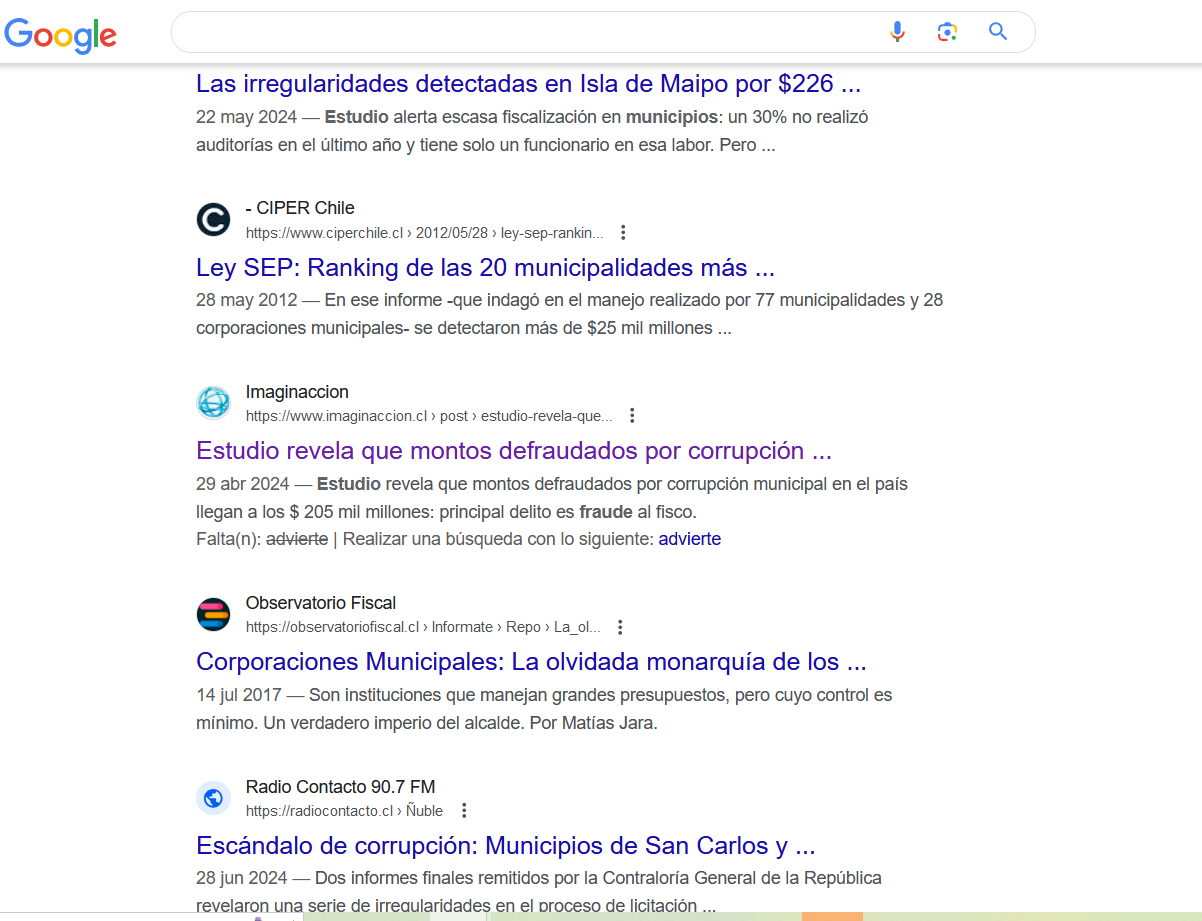Click the radiocontacto.cl › Ñuble URL breadcrumb
This screenshot has width=1202, height=921.
click(344, 811)
